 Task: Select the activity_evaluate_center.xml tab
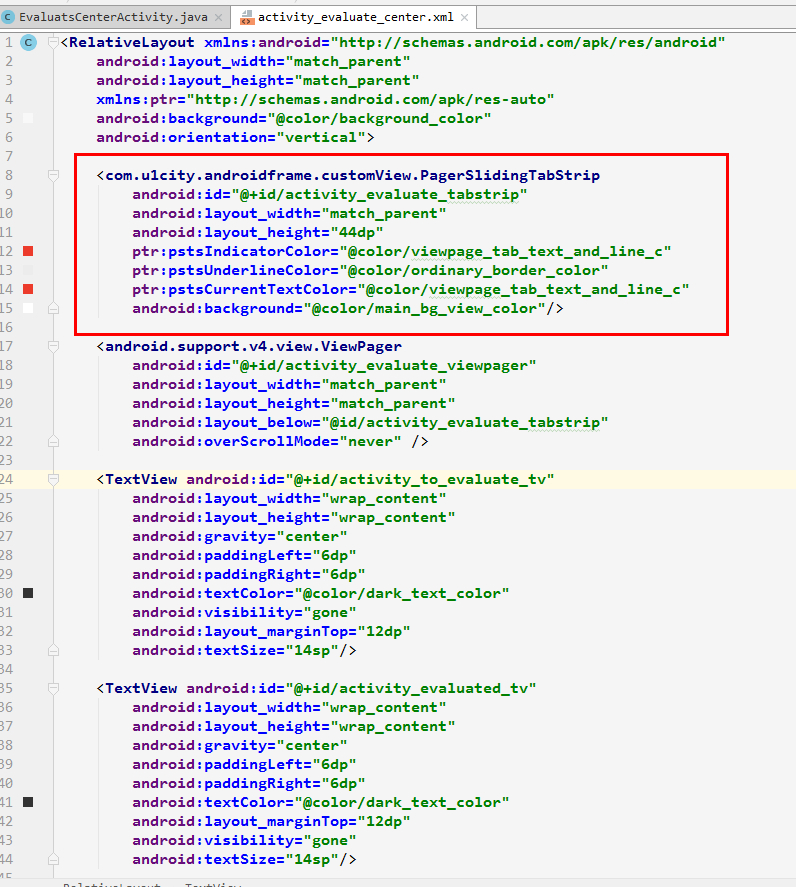(x=355, y=17)
